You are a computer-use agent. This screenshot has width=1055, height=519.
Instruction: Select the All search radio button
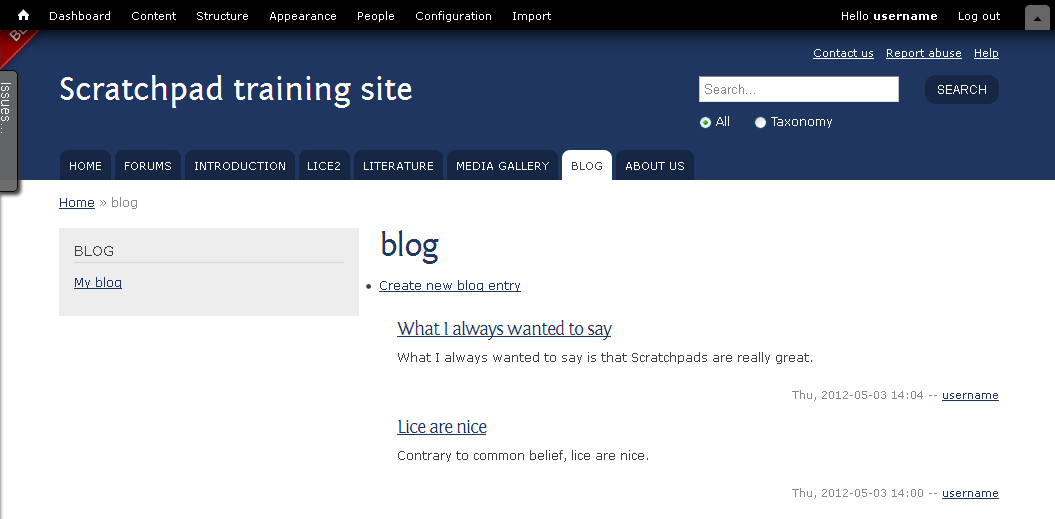coord(705,123)
